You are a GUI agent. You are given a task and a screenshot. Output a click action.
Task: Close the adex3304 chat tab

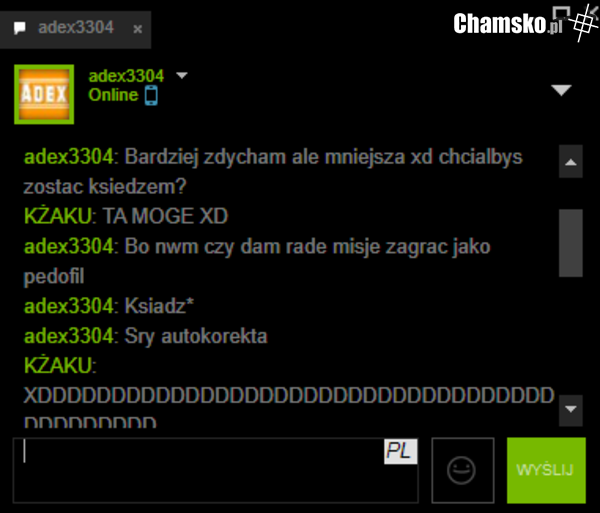coord(138,29)
